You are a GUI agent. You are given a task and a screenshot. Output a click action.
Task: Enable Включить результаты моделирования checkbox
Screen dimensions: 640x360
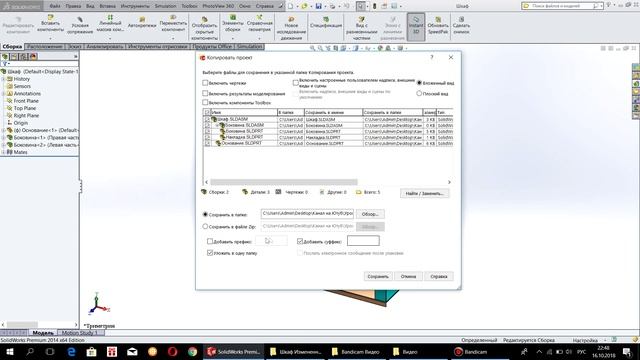coord(205,93)
